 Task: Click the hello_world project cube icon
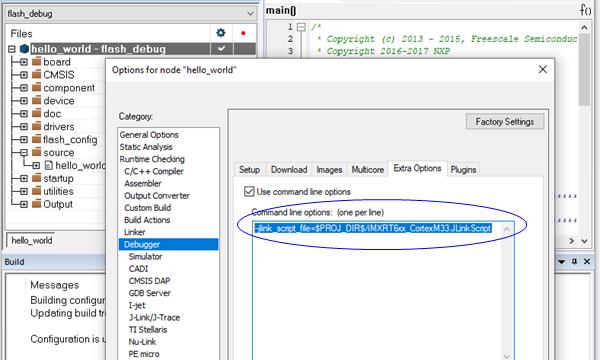[x=24, y=49]
